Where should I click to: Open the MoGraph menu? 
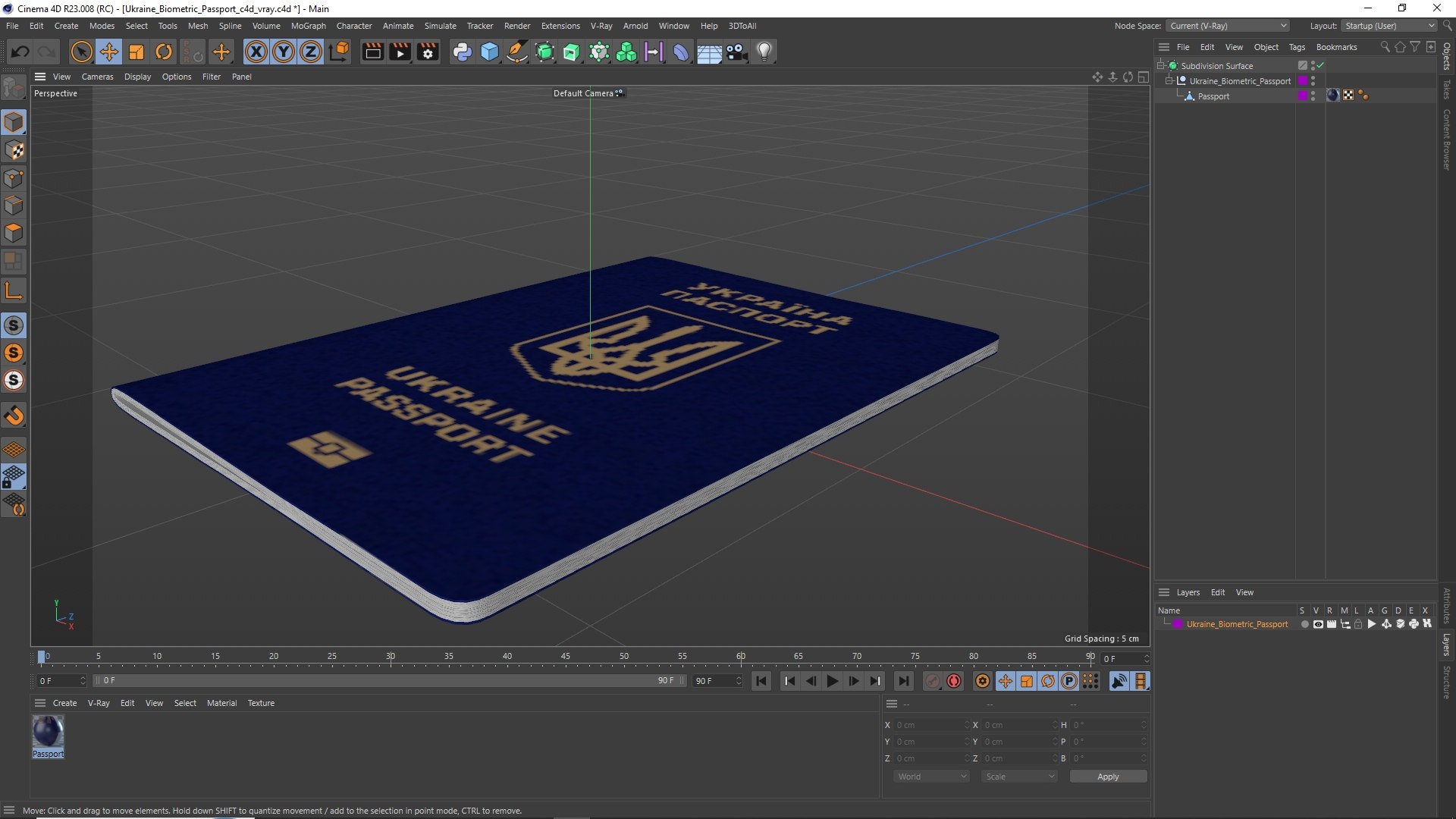point(308,26)
